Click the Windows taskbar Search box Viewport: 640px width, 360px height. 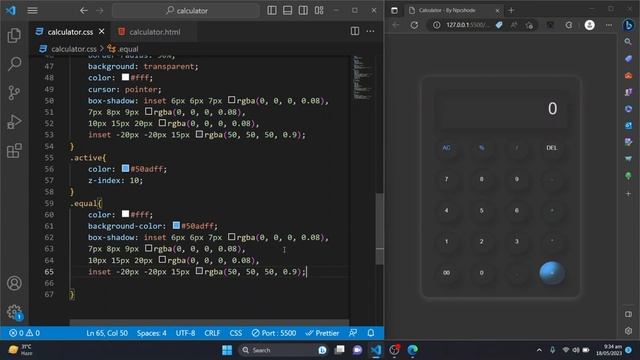coord(282,350)
